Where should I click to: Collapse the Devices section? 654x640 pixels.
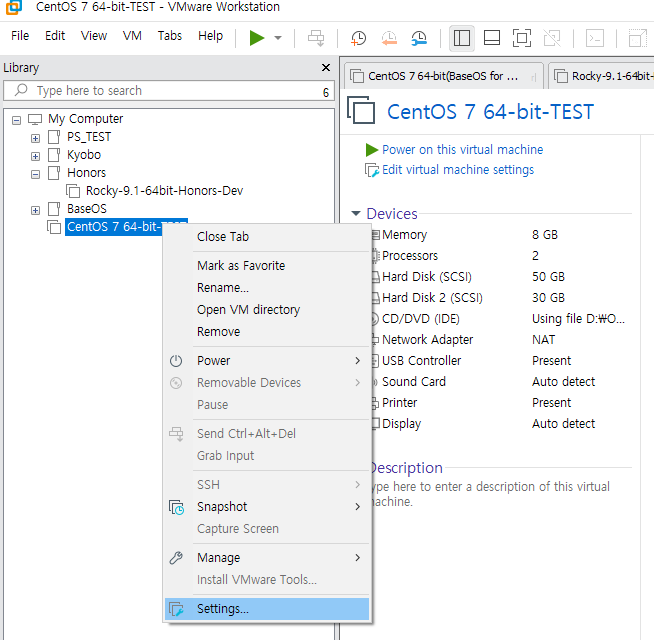tap(356, 214)
